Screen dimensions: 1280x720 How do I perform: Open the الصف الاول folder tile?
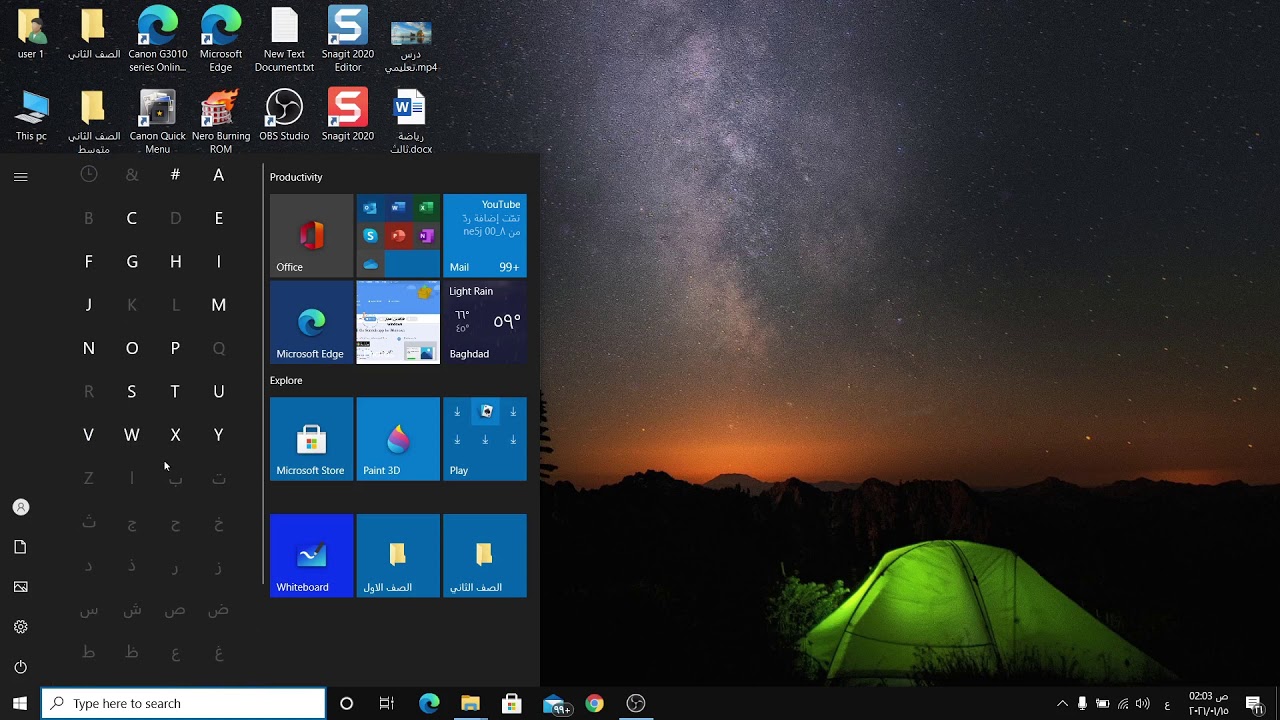pos(398,556)
